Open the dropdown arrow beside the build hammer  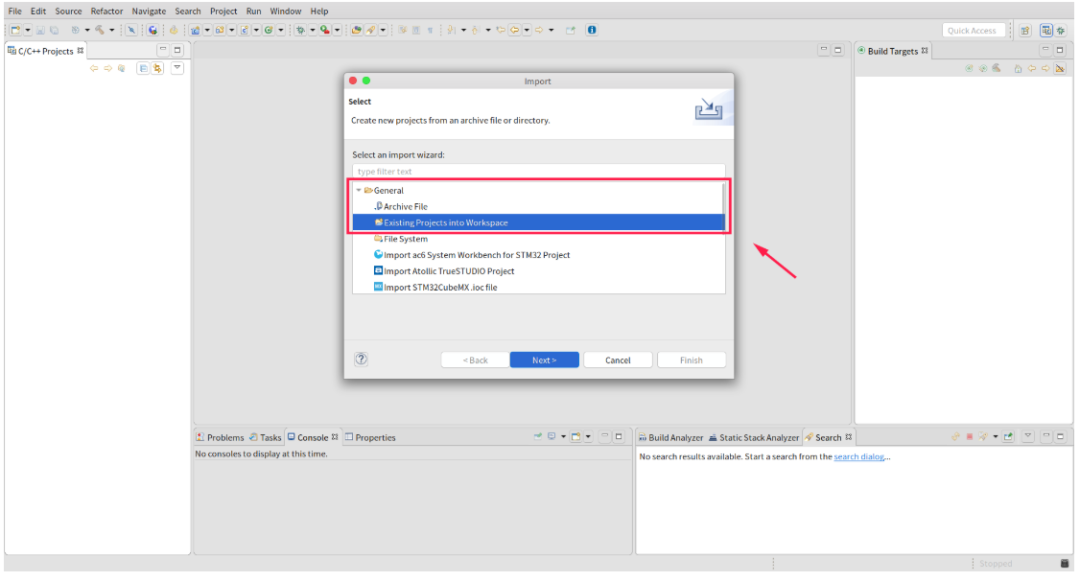112,30
